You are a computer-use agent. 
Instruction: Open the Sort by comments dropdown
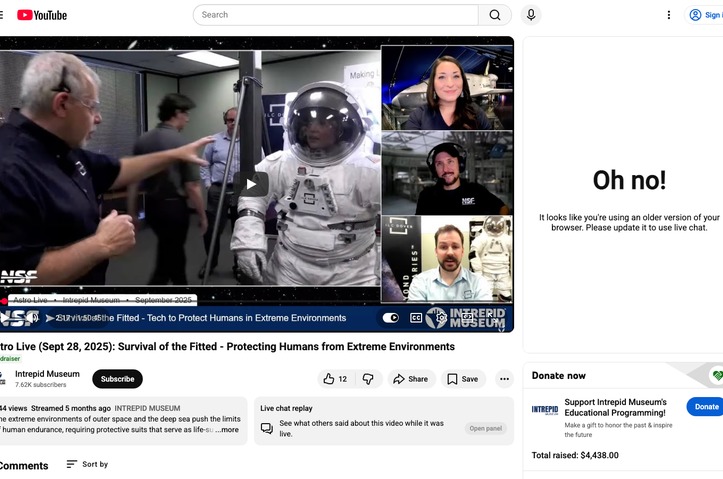(x=87, y=464)
